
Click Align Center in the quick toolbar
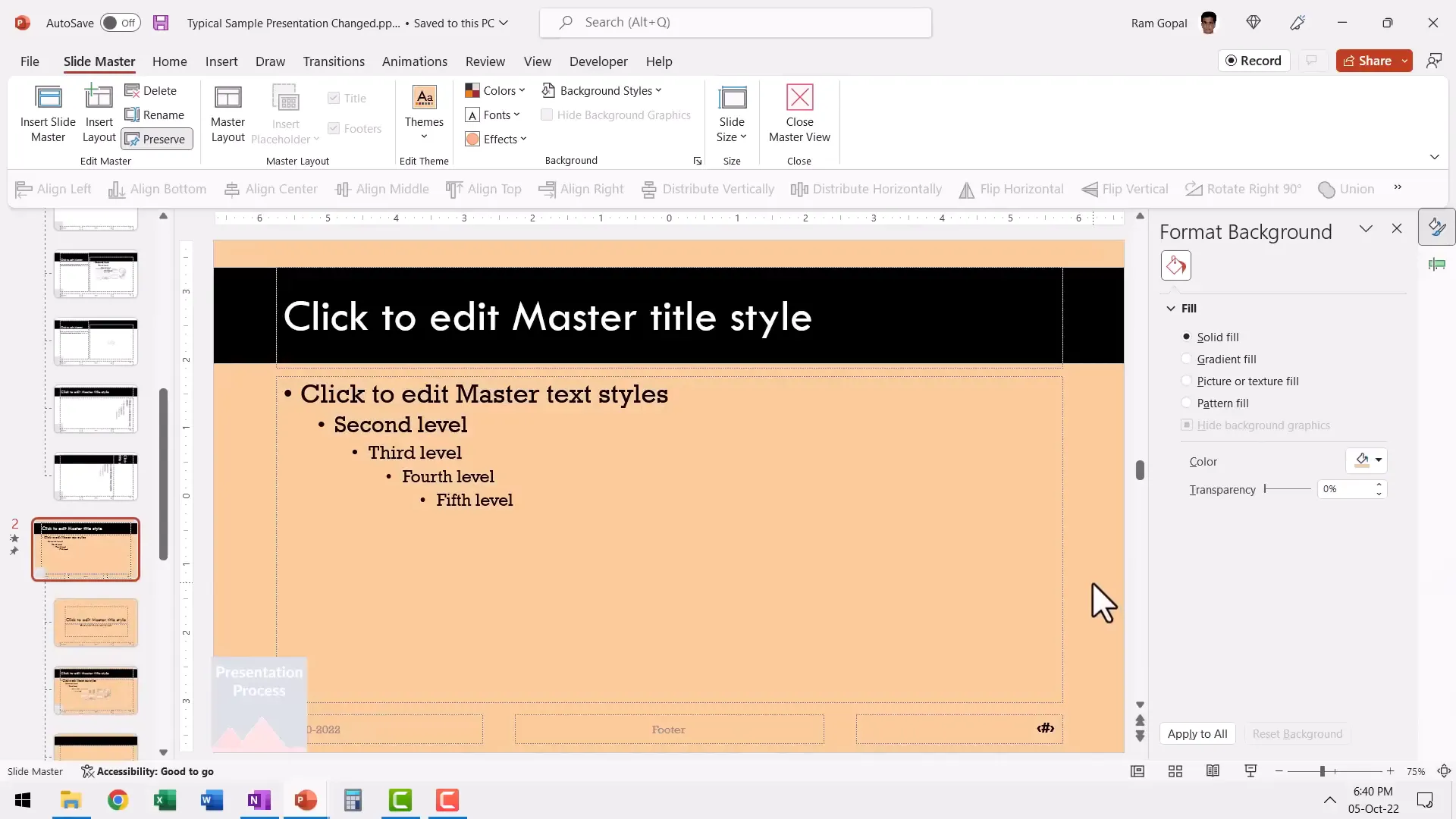coord(271,189)
